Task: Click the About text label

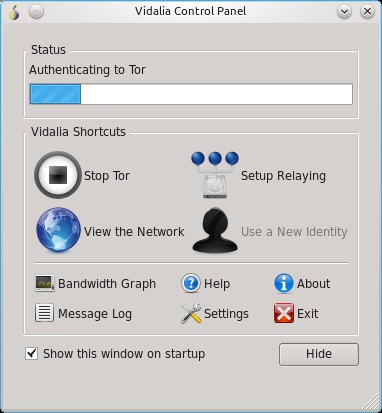Action: coord(314,284)
